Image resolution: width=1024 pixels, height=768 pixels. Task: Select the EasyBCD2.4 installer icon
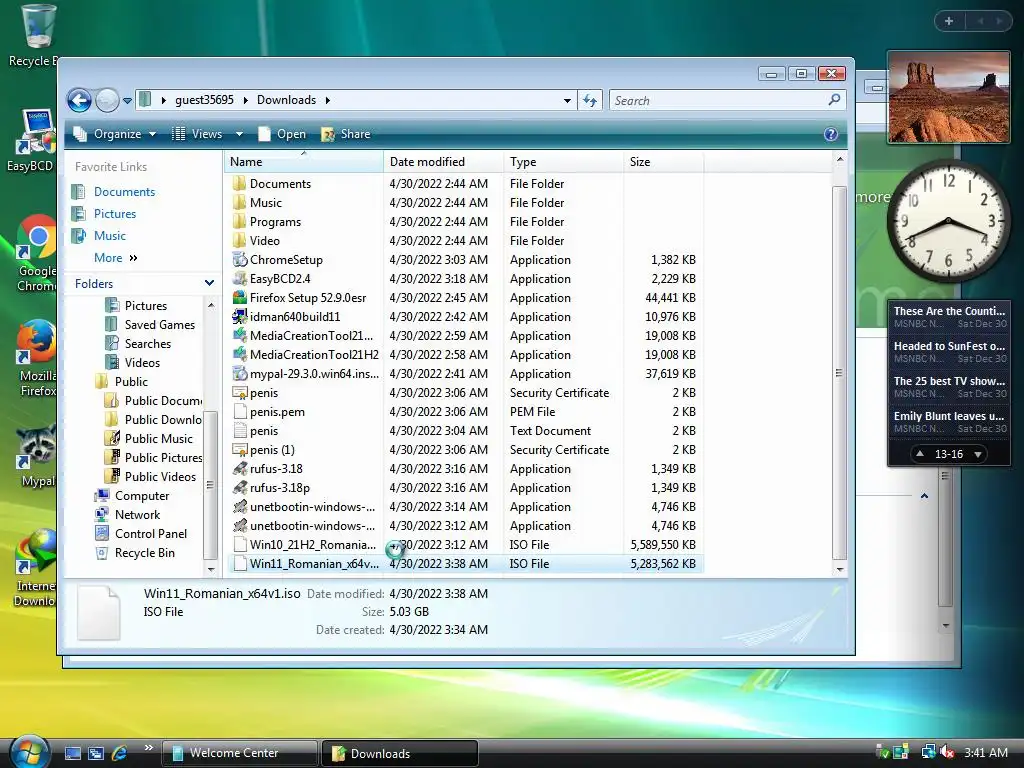coord(240,278)
